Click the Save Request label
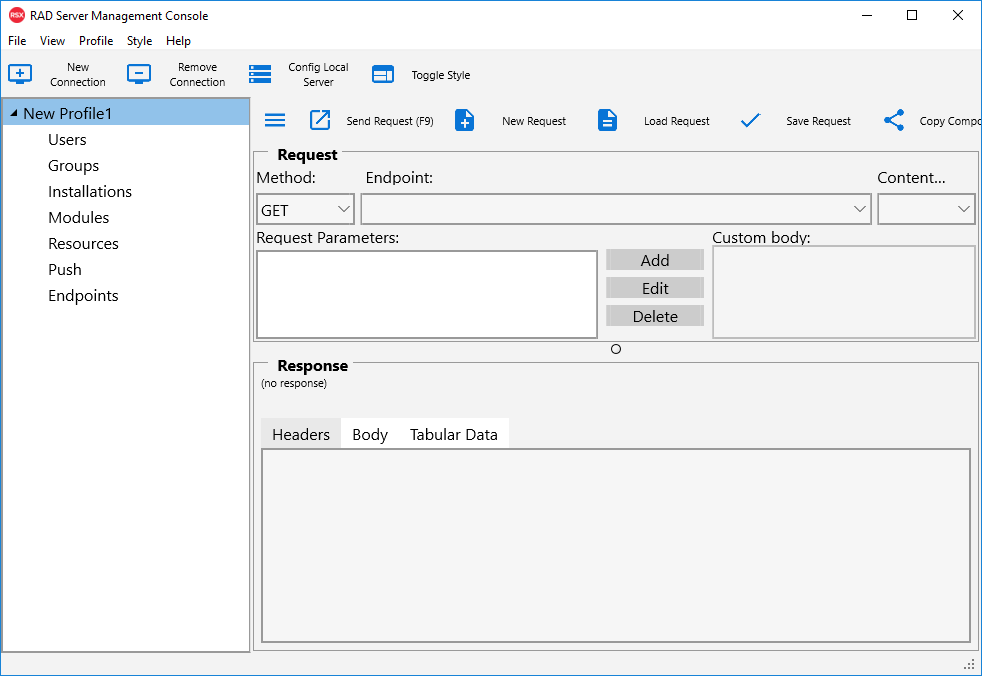This screenshot has width=982, height=676. tap(818, 121)
